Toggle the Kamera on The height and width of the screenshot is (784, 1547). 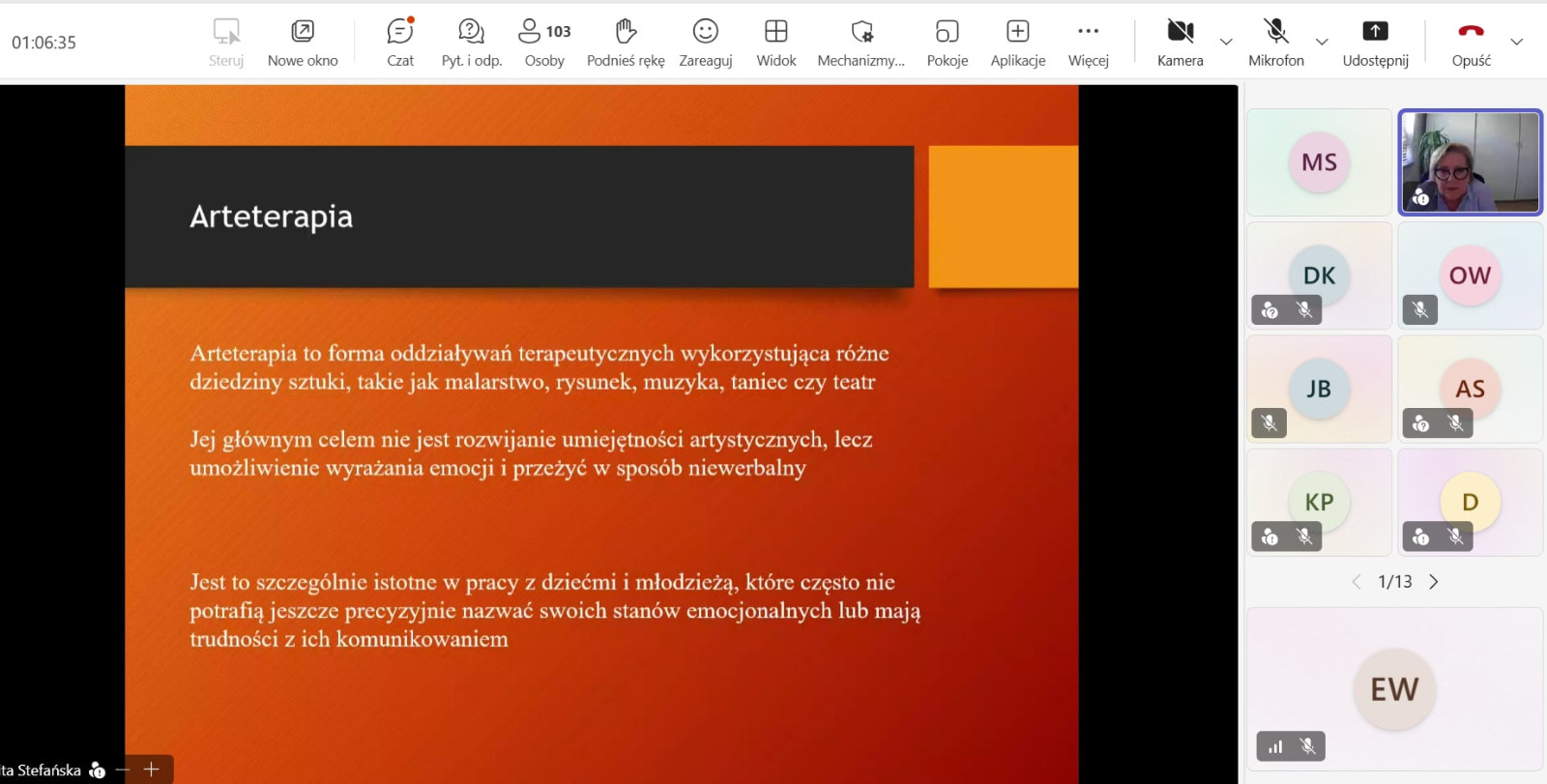pos(1180,43)
